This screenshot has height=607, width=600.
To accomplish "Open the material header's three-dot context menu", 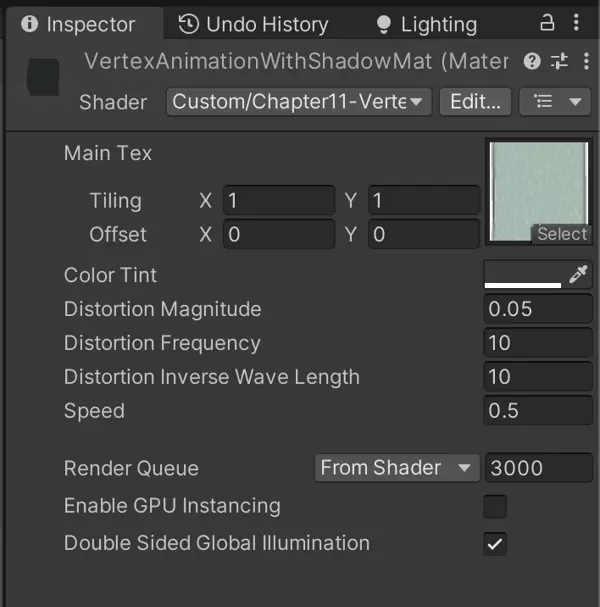I will coord(585,62).
